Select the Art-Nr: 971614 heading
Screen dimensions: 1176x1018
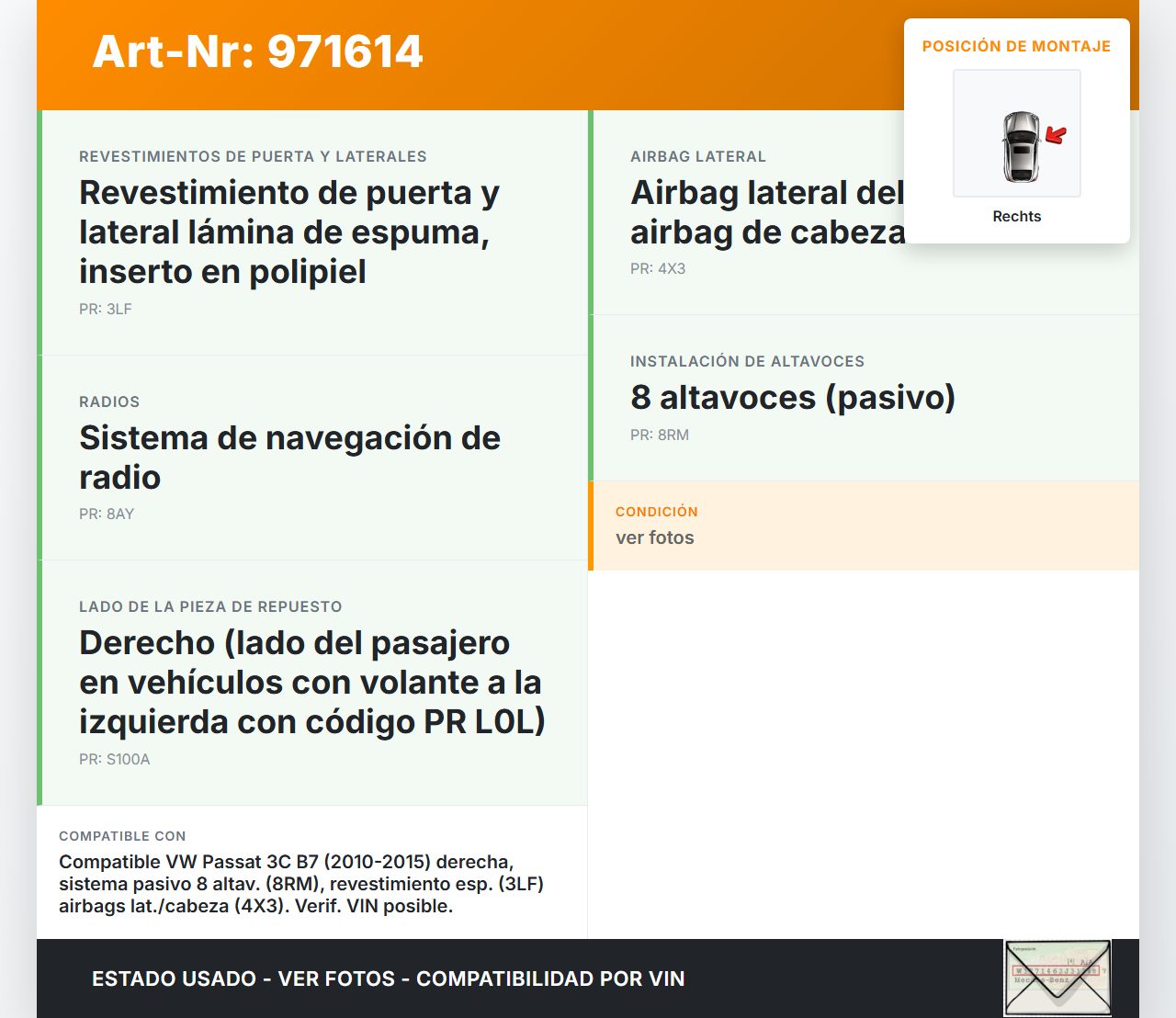257,51
